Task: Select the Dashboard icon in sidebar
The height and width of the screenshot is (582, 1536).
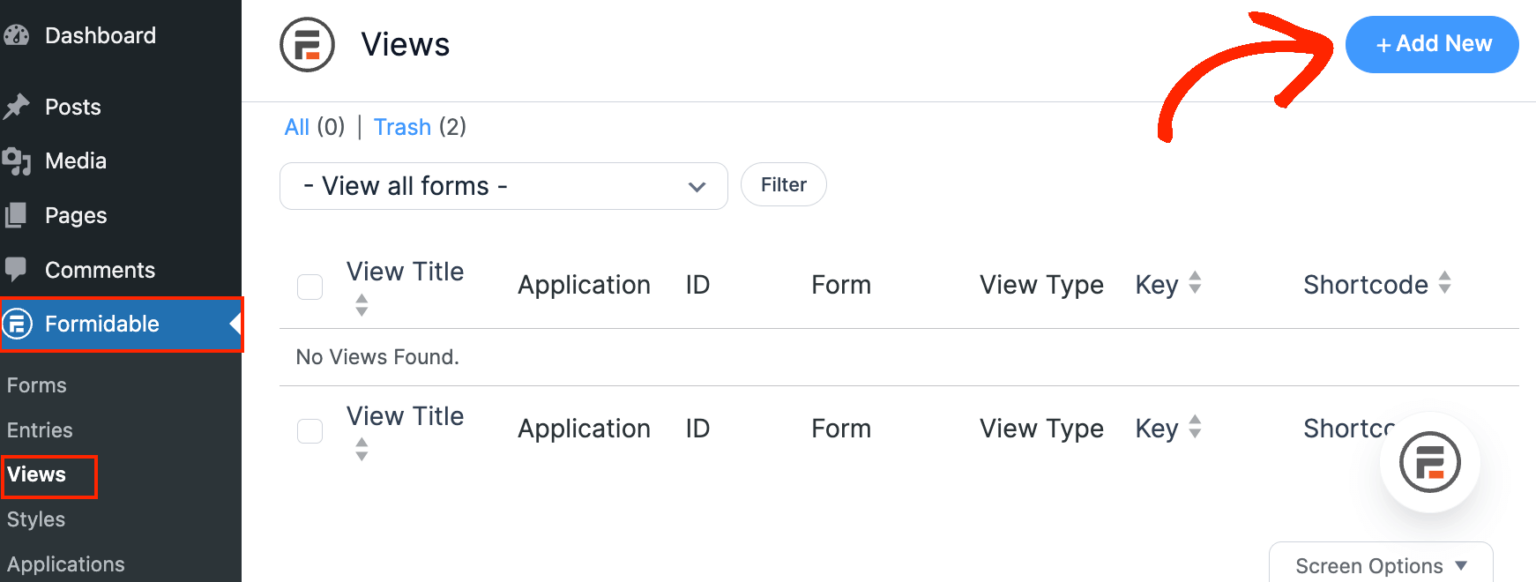Action: [x=17, y=34]
